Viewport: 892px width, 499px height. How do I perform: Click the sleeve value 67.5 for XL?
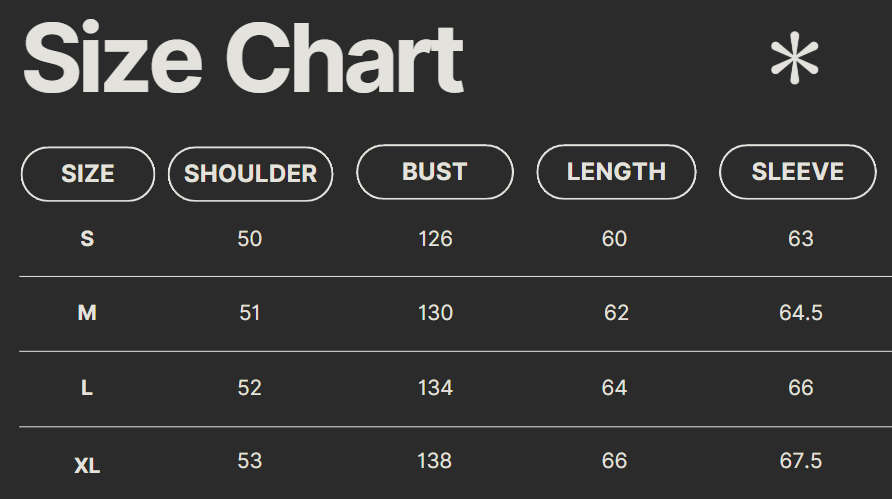800,461
